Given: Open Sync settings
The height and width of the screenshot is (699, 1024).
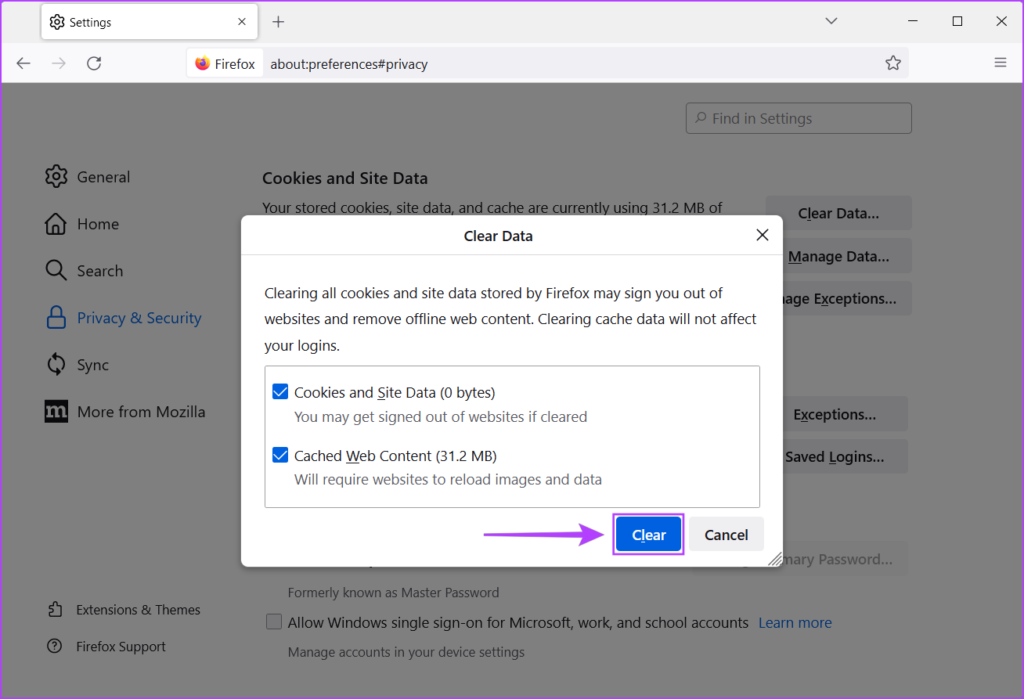Looking at the screenshot, I should coord(90,364).
